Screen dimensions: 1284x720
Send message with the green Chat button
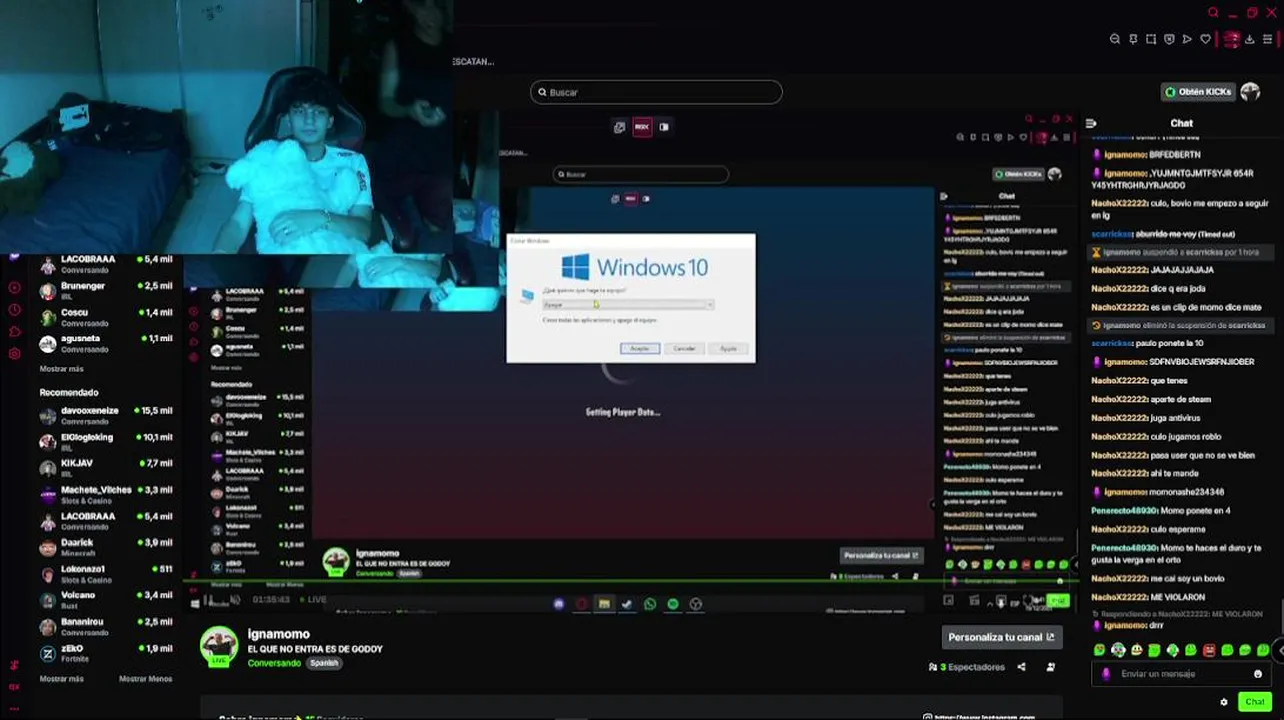tap(1254, 702)
